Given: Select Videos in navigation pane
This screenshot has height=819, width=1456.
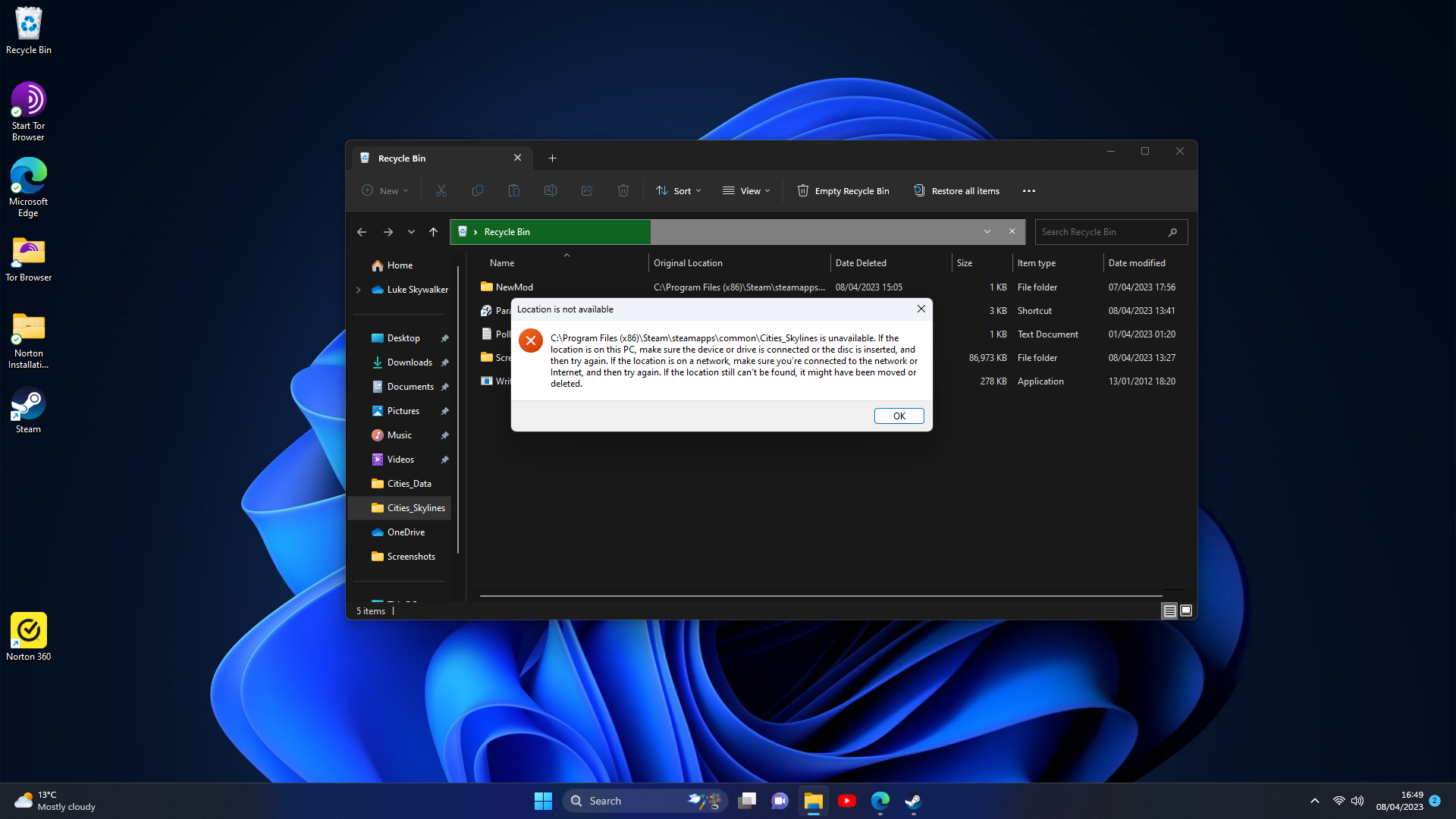Looking at the screenshot, I should point(400,460).
